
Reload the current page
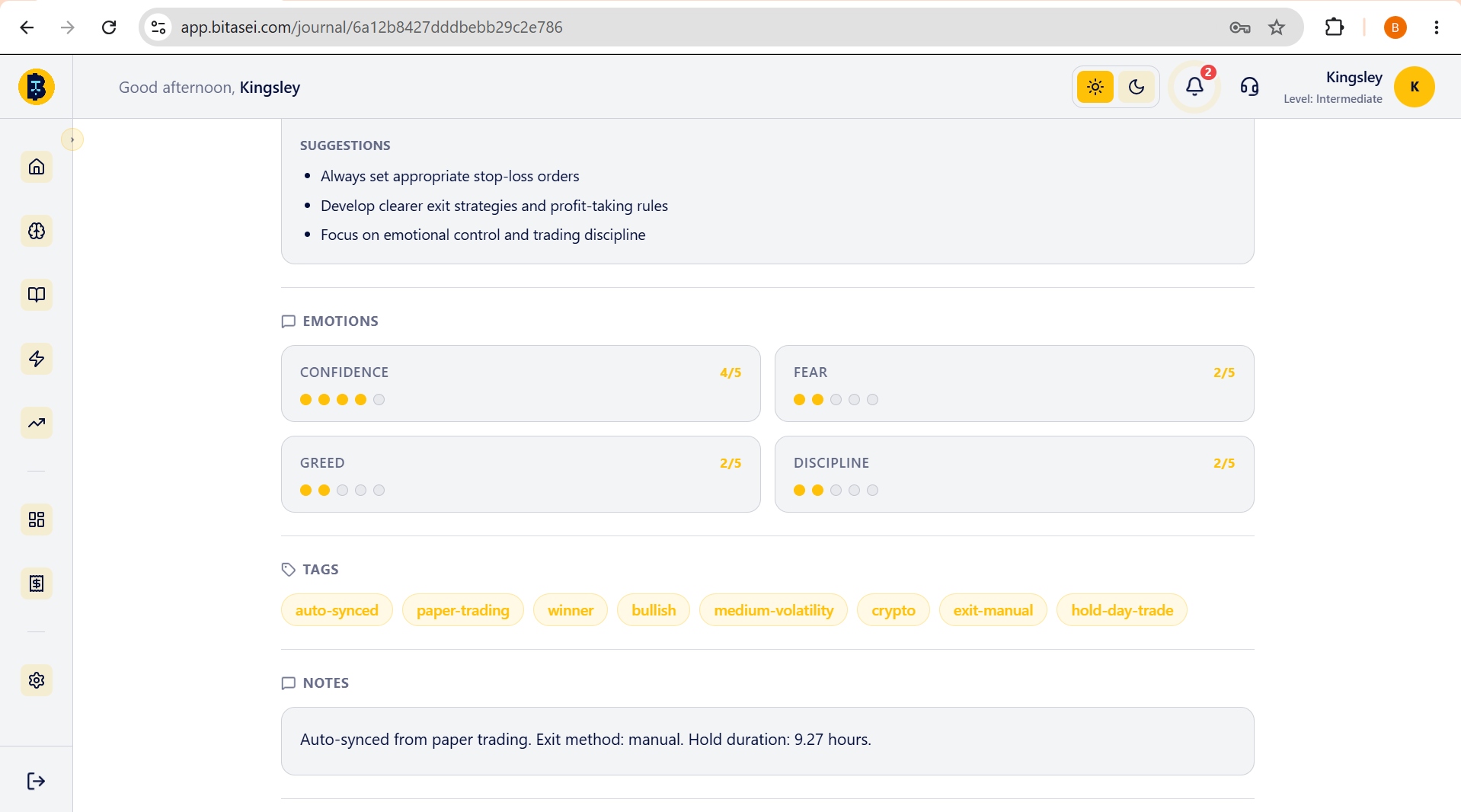(109, 27)
